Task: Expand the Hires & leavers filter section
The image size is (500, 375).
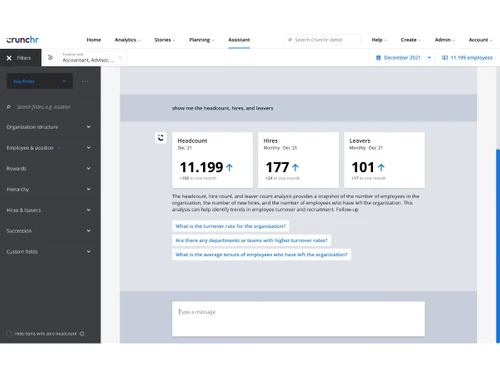Action: click(x=48, y=210)
